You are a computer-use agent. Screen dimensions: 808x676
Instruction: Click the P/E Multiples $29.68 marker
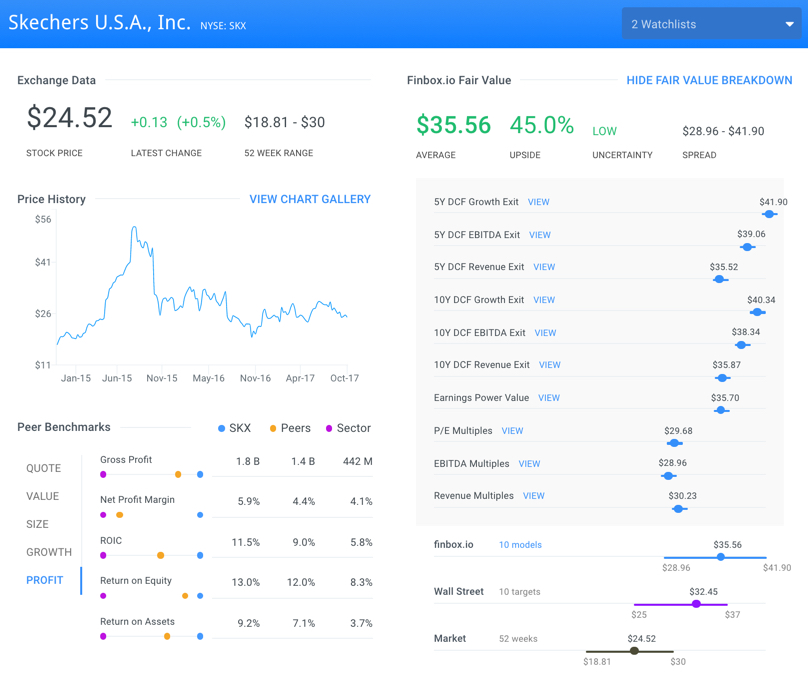pos(674,443)
